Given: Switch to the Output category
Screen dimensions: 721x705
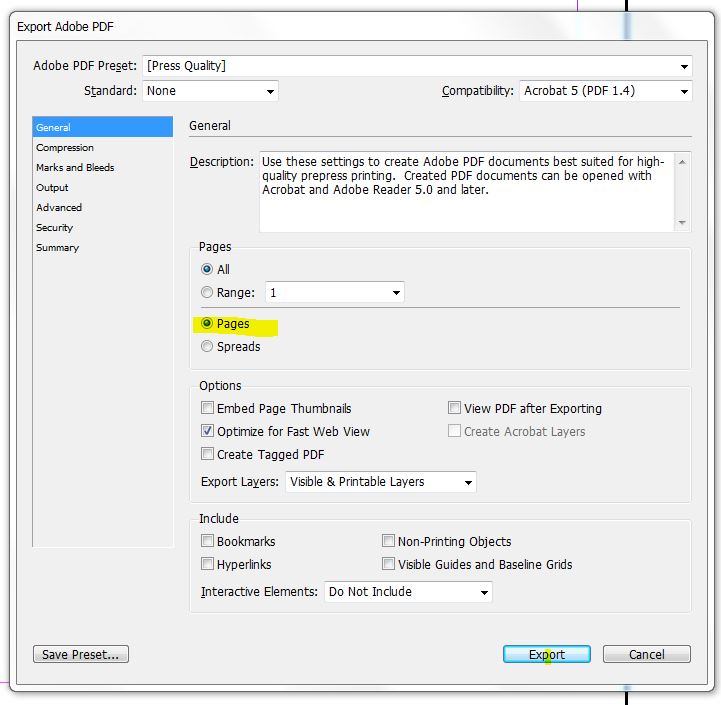Looking at the screenshot, I should (x=103, y=188).
